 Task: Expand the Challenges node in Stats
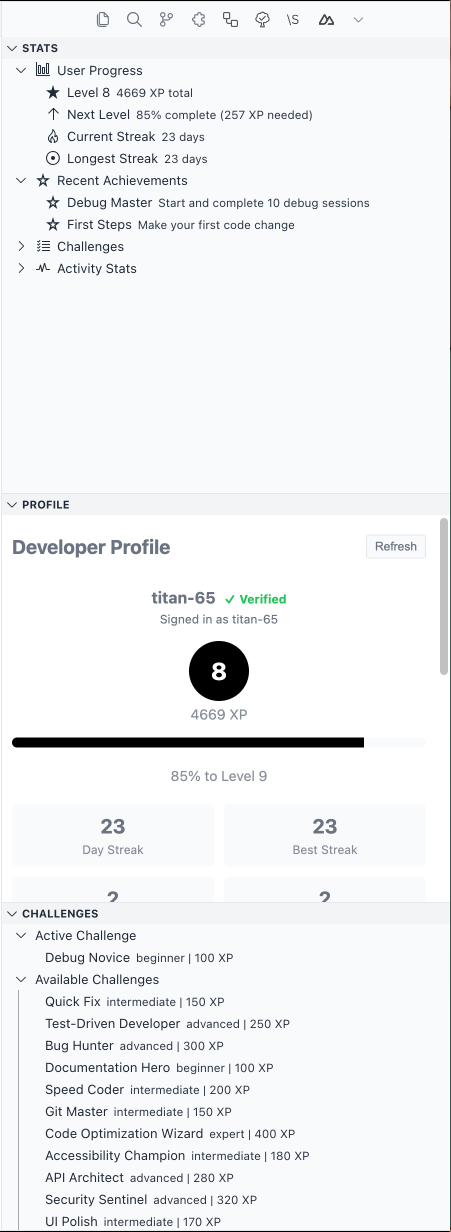(x=22, y=246)
